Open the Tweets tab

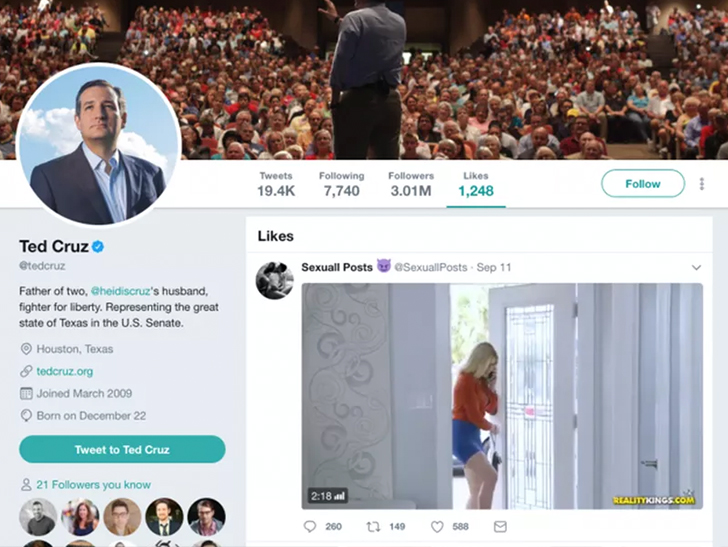(x=275, y=184)
